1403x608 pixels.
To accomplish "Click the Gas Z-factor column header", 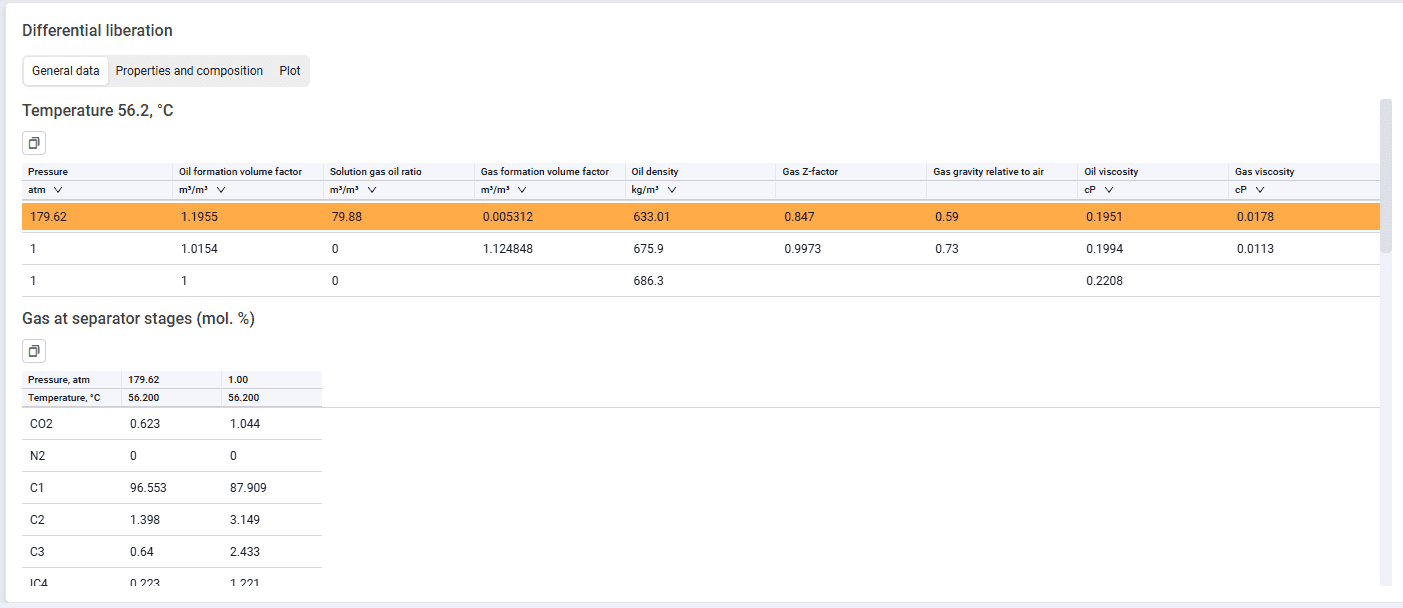I will (810, 172).
